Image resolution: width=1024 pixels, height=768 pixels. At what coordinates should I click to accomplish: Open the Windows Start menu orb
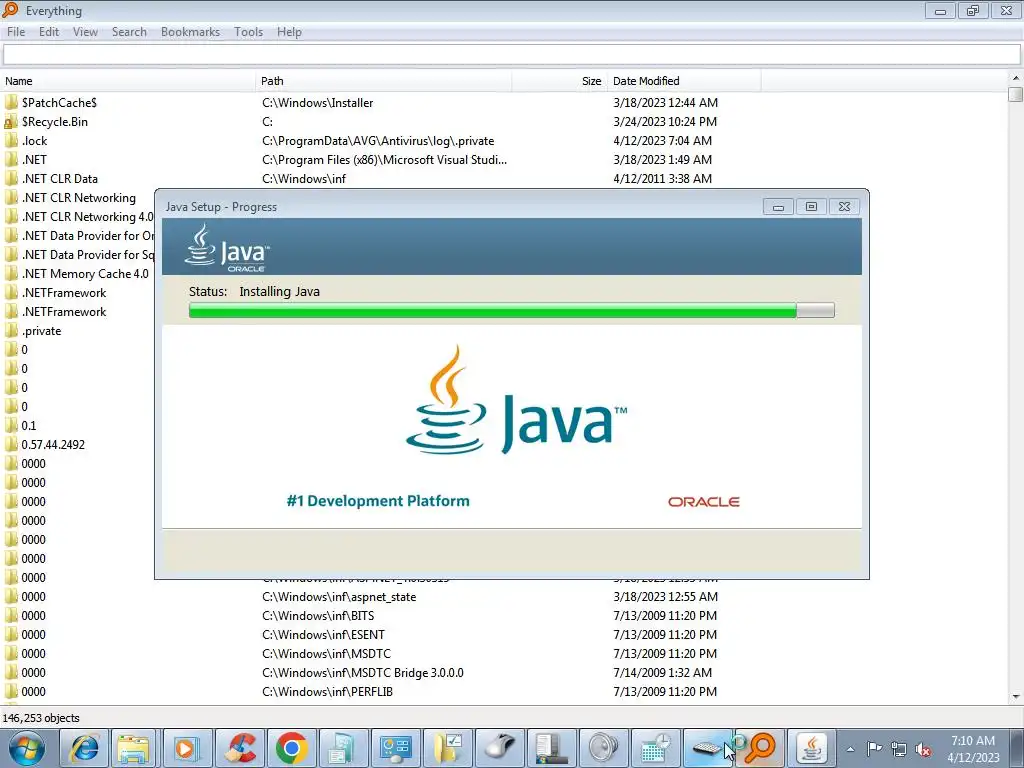point(27,748)
